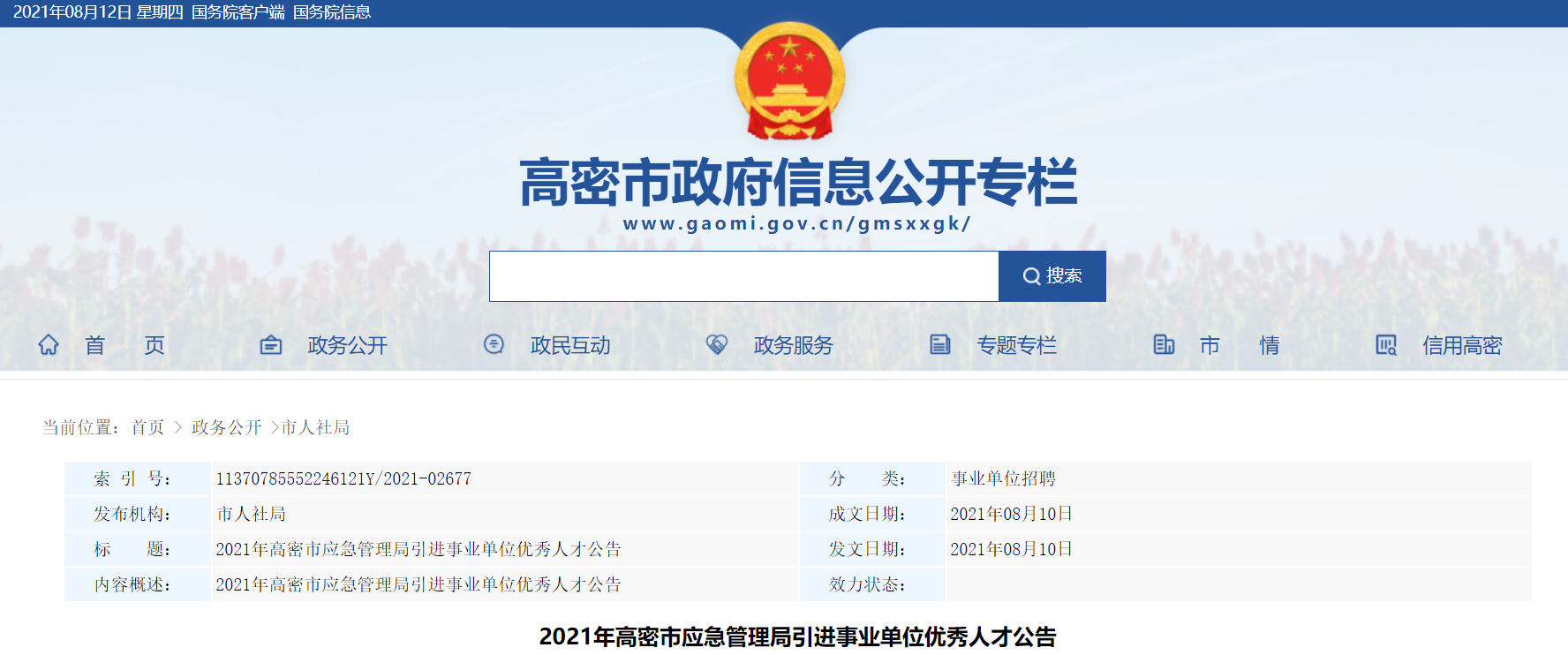Open the 政务公开 navigation menu item
Screen dimensions: 1568x655
click(x=348, y=345)
